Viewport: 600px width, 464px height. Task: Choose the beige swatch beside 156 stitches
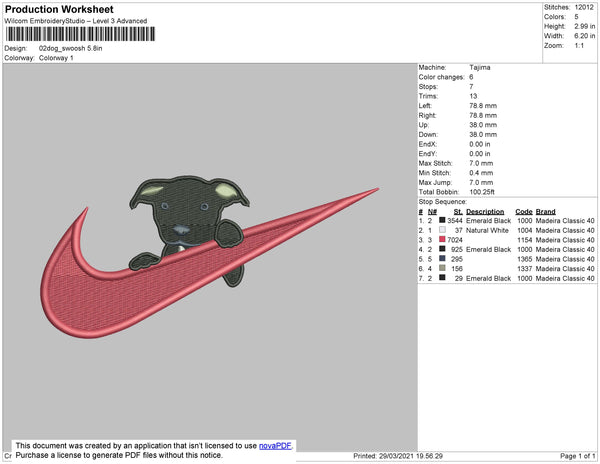442,268
